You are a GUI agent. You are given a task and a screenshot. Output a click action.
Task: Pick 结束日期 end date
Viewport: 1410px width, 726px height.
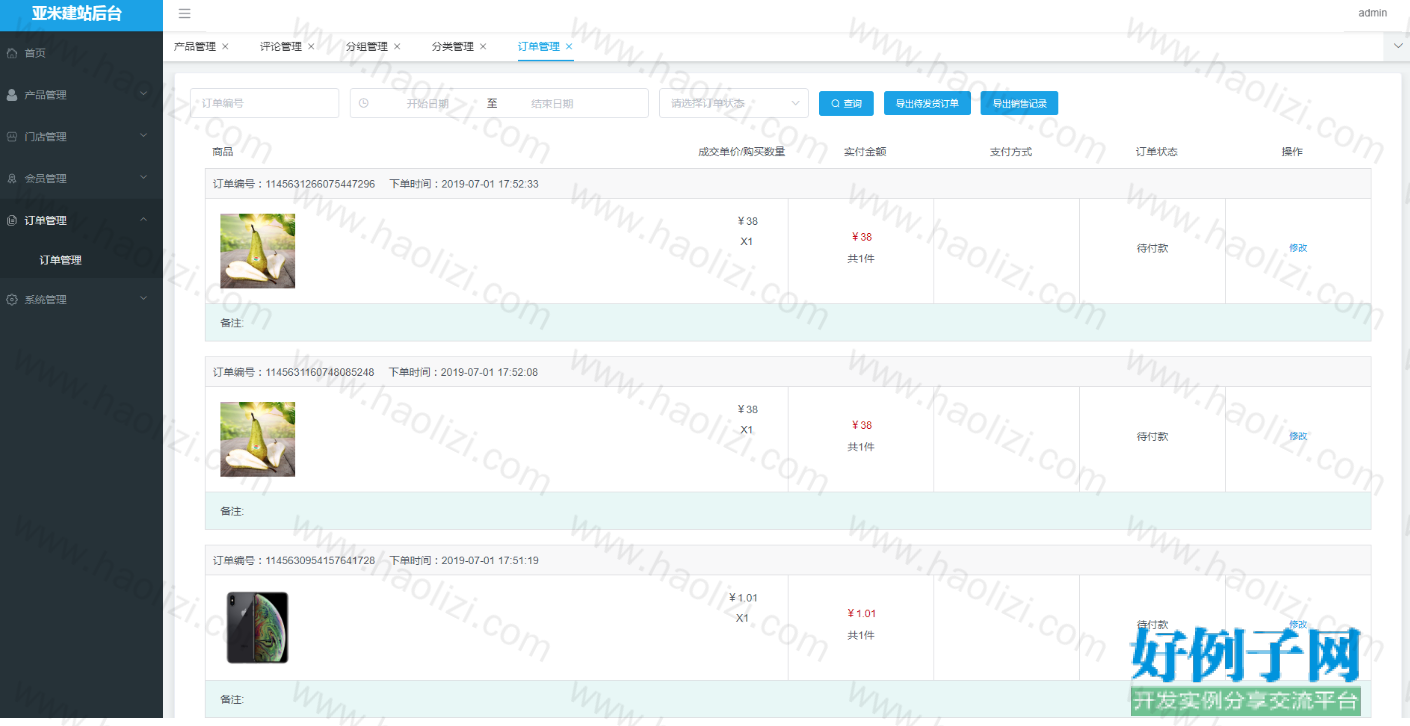click(x=552, y=103)
